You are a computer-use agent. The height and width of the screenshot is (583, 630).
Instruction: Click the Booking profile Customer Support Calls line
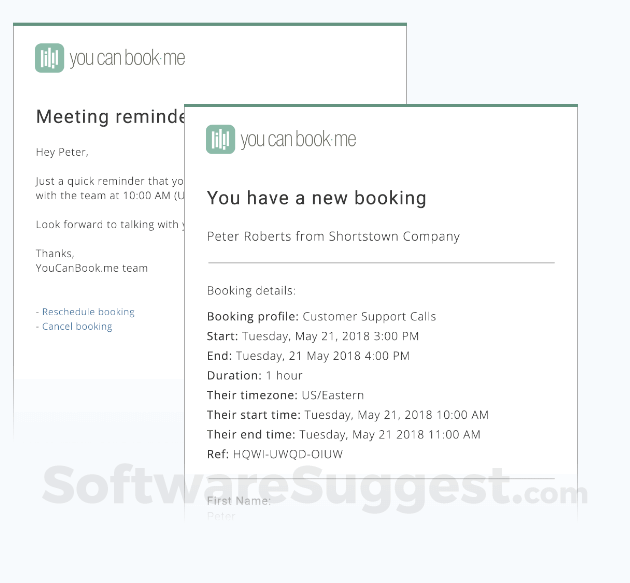point(321,317)
